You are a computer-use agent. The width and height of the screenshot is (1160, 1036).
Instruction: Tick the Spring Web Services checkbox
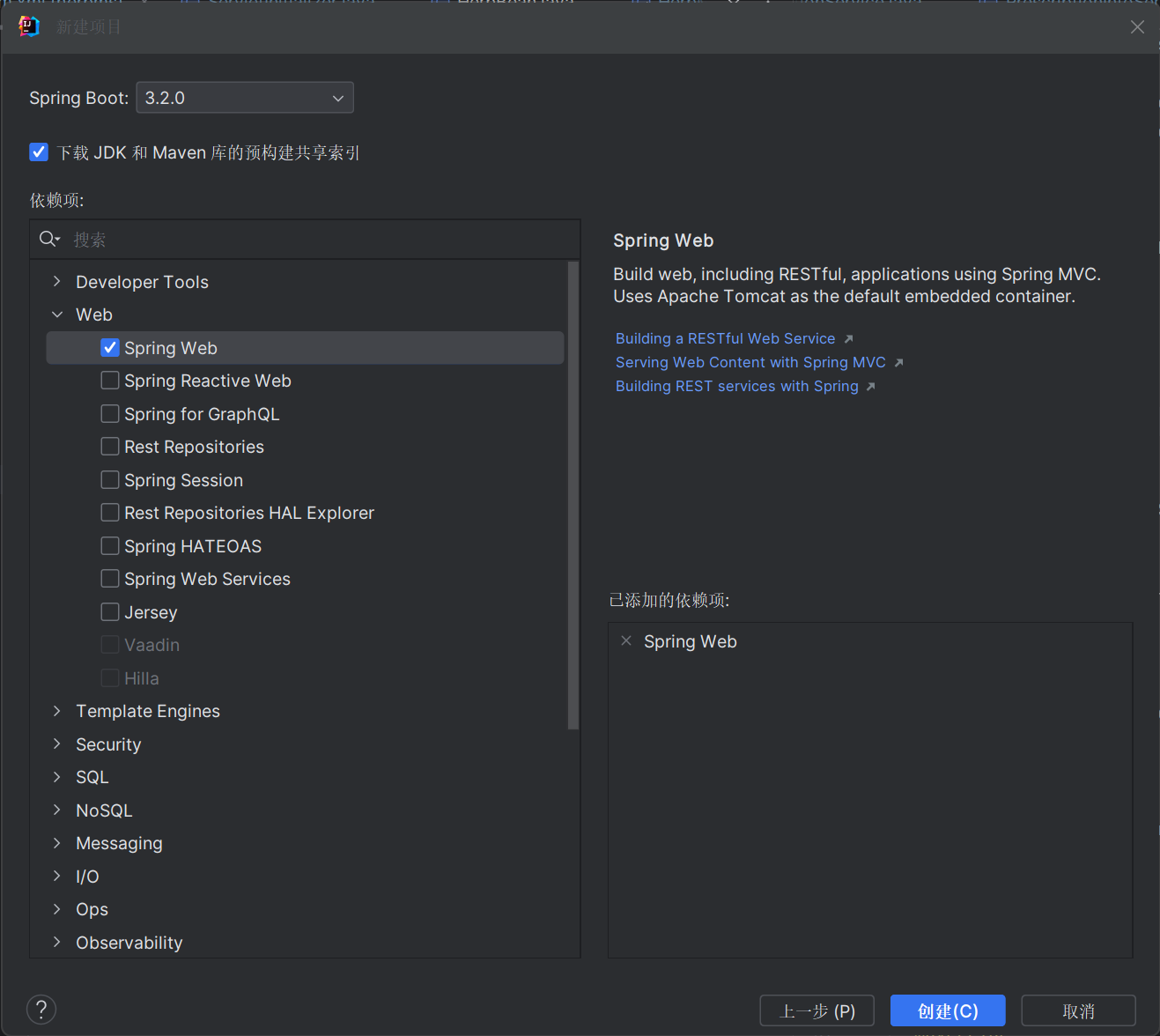click(x=110, y=579)
